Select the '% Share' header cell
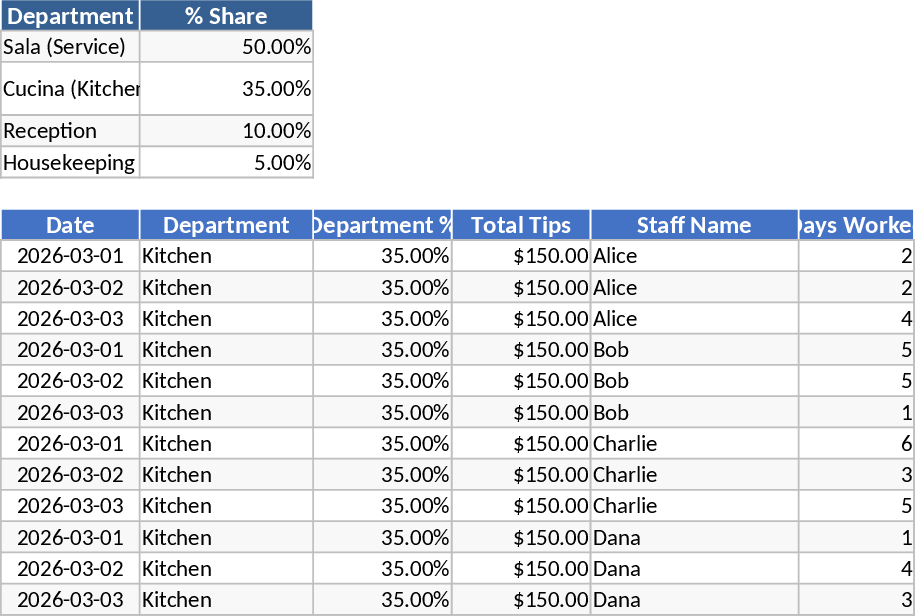Image resolution: width=915 pixels, height=616 pixels. click(x=226, y=16)
